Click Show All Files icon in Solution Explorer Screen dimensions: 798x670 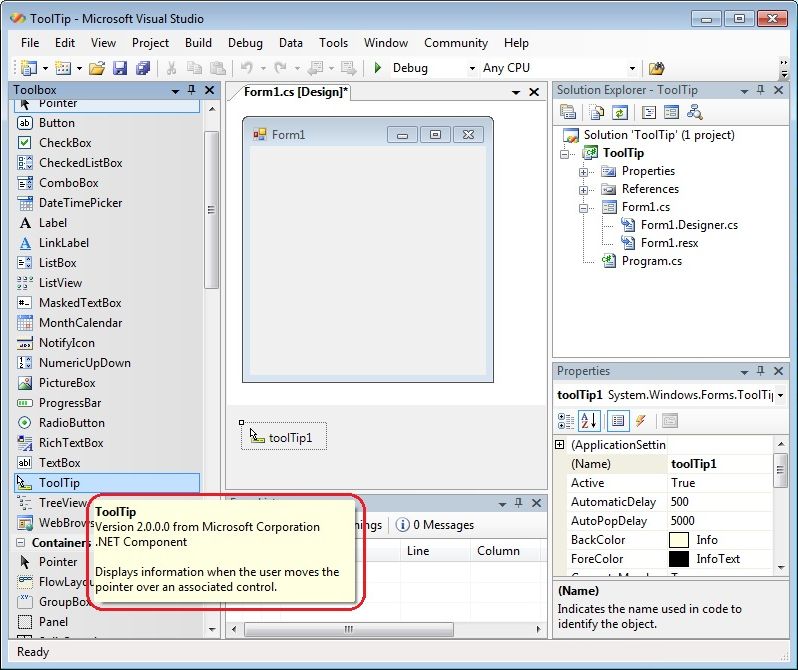(596, 112)
